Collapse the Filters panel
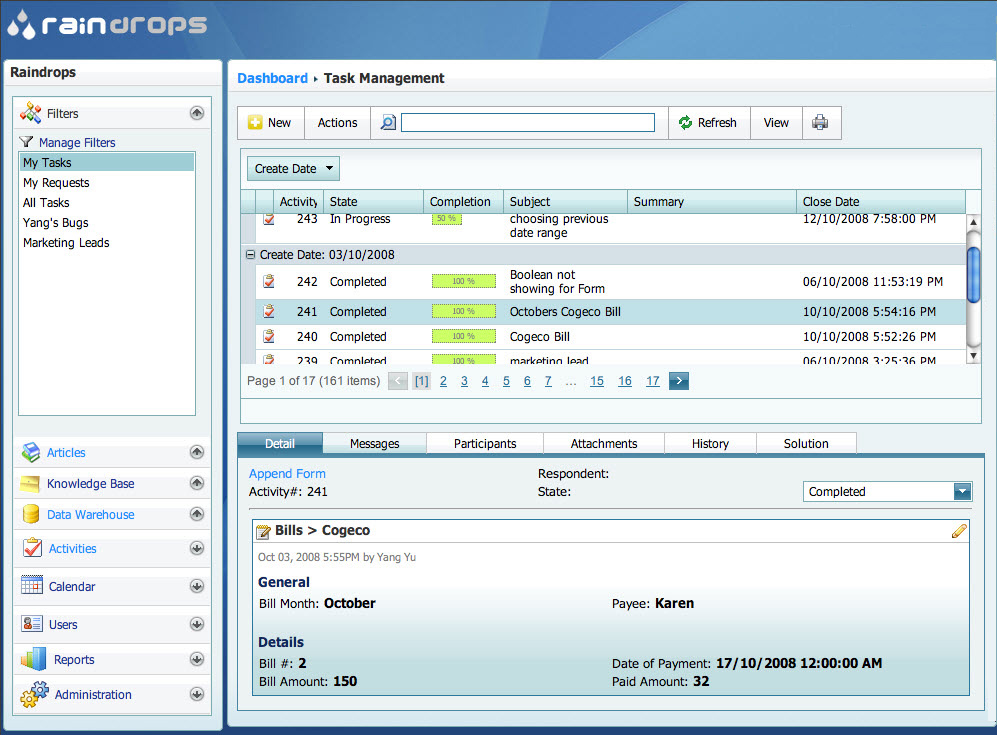Viewport: 997px width, 735px height. click(197, 114)
